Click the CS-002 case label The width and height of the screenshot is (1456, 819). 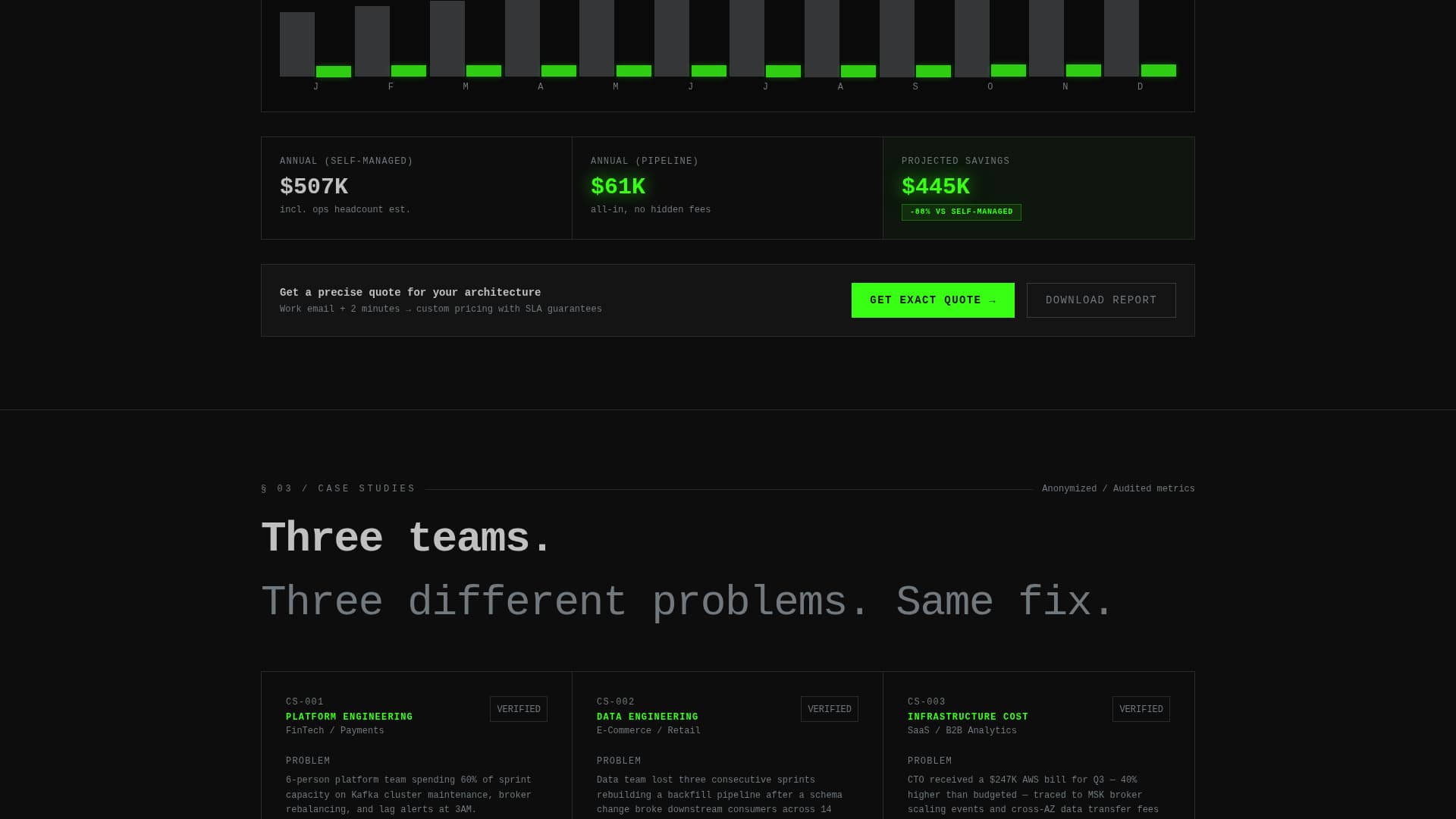click(616, 702)
